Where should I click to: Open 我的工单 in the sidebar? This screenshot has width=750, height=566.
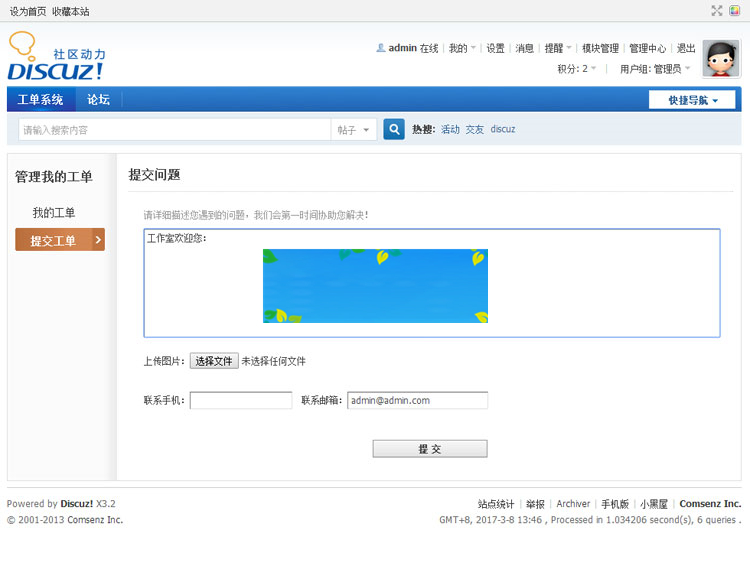54,213
